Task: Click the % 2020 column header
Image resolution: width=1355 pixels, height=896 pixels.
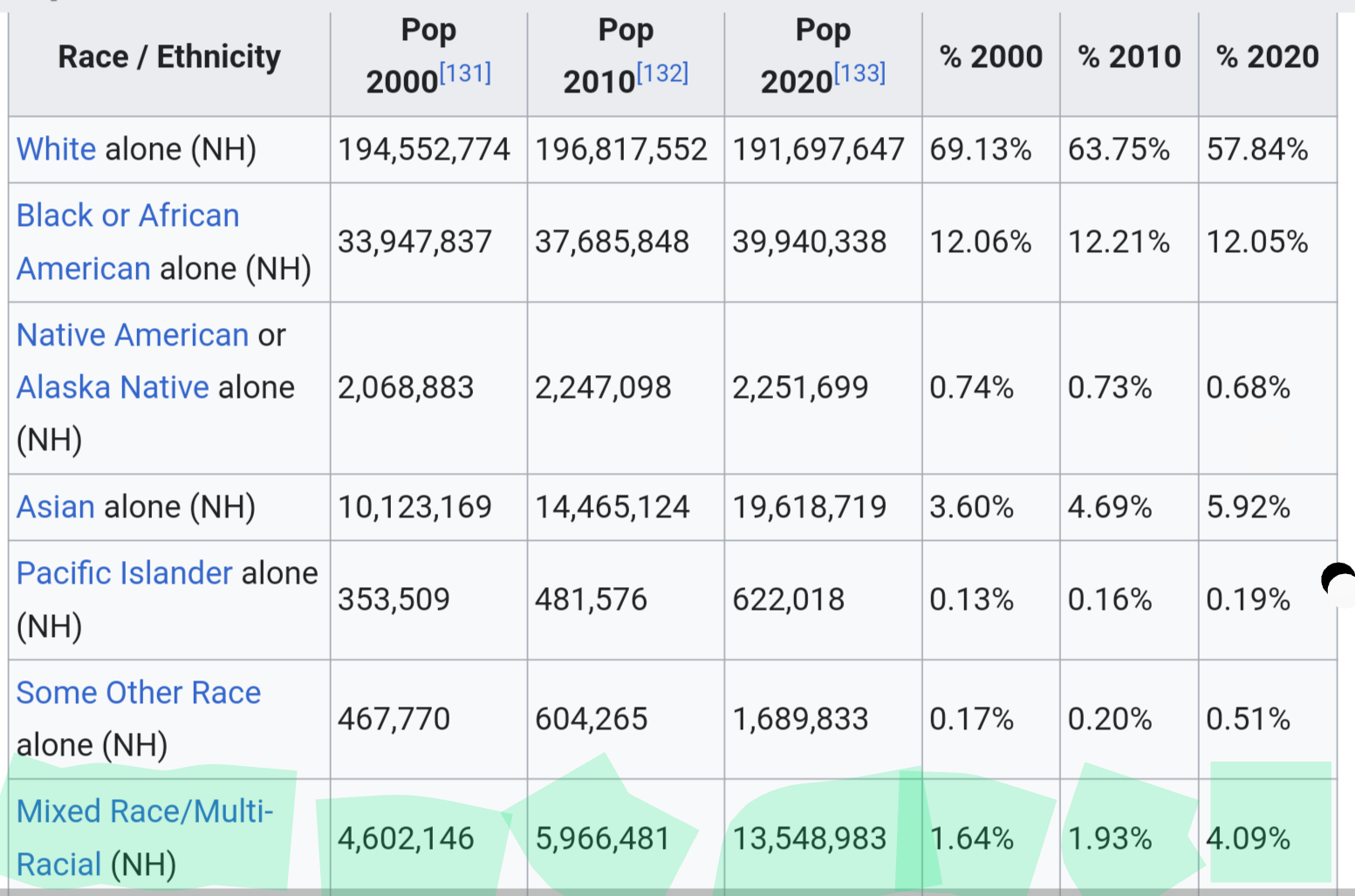Action: (x=1268, y=57)
